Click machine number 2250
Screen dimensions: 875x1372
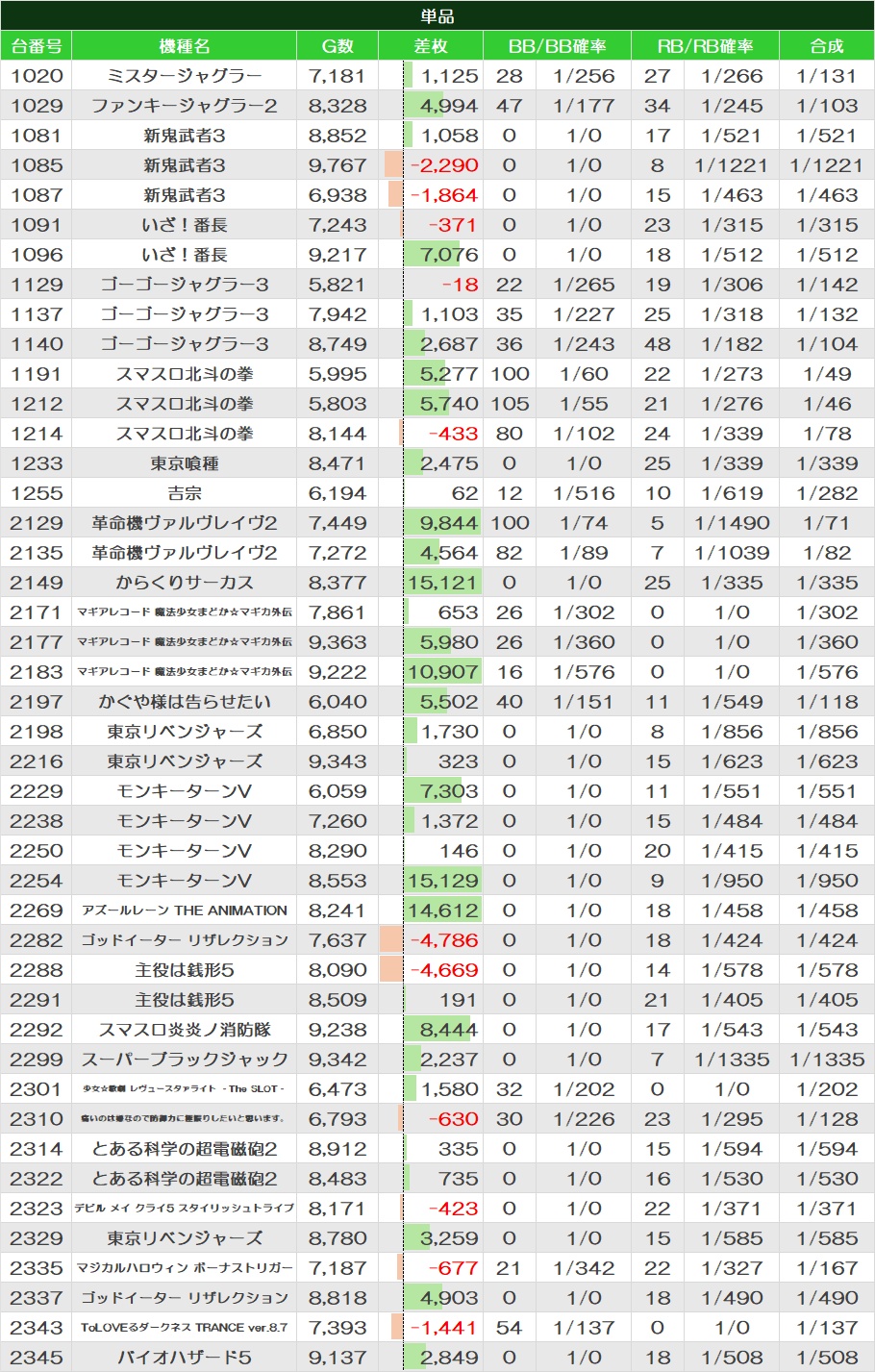[37, 851]
